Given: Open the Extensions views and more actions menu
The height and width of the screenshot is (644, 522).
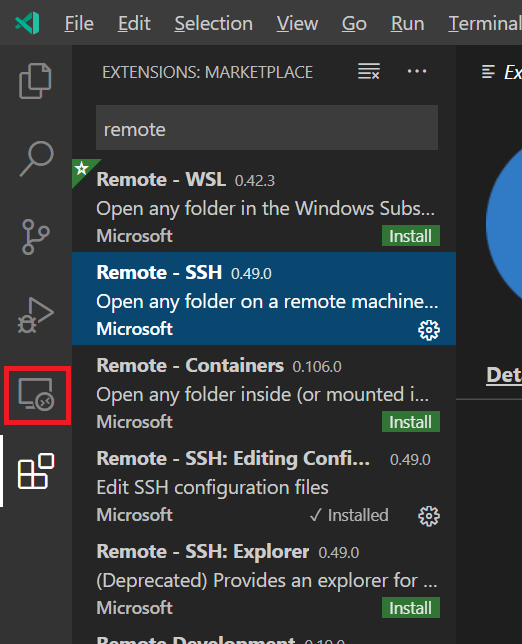Looking at the screenshot, I should pyautogui.click(x=416, y=71).
